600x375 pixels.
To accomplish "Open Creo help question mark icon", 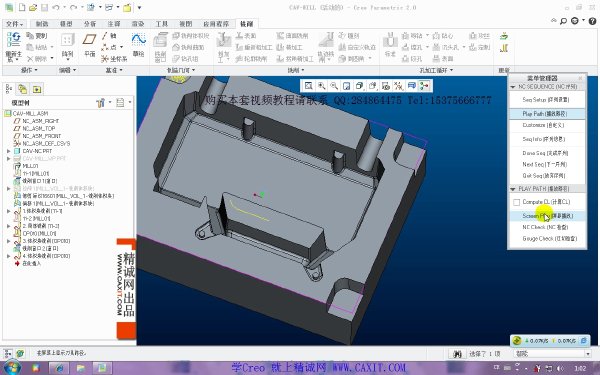I will click(592, 21).
